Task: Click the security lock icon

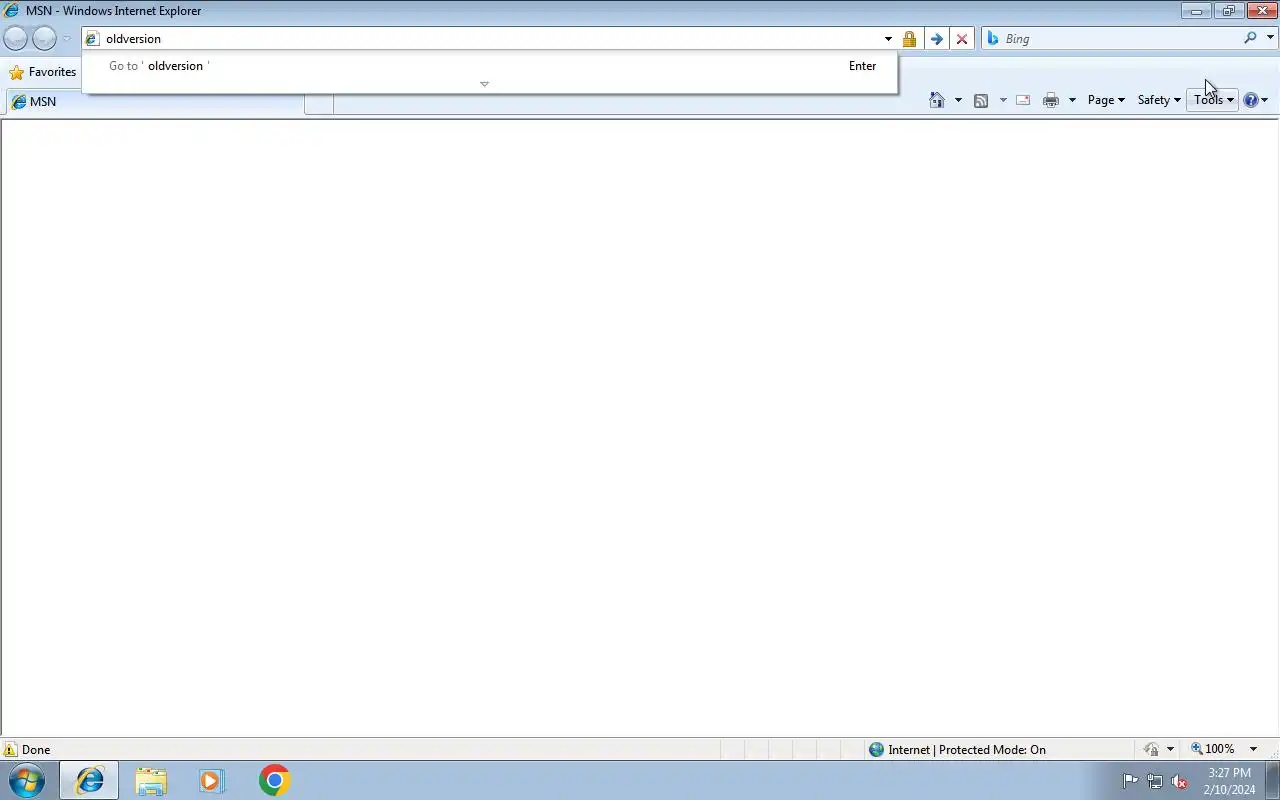Action: 909,39
